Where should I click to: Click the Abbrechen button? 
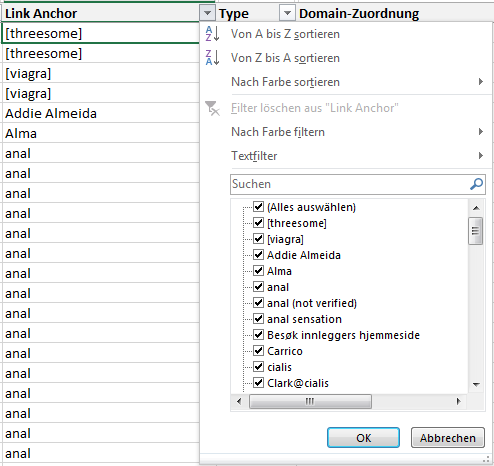point(448,438)
